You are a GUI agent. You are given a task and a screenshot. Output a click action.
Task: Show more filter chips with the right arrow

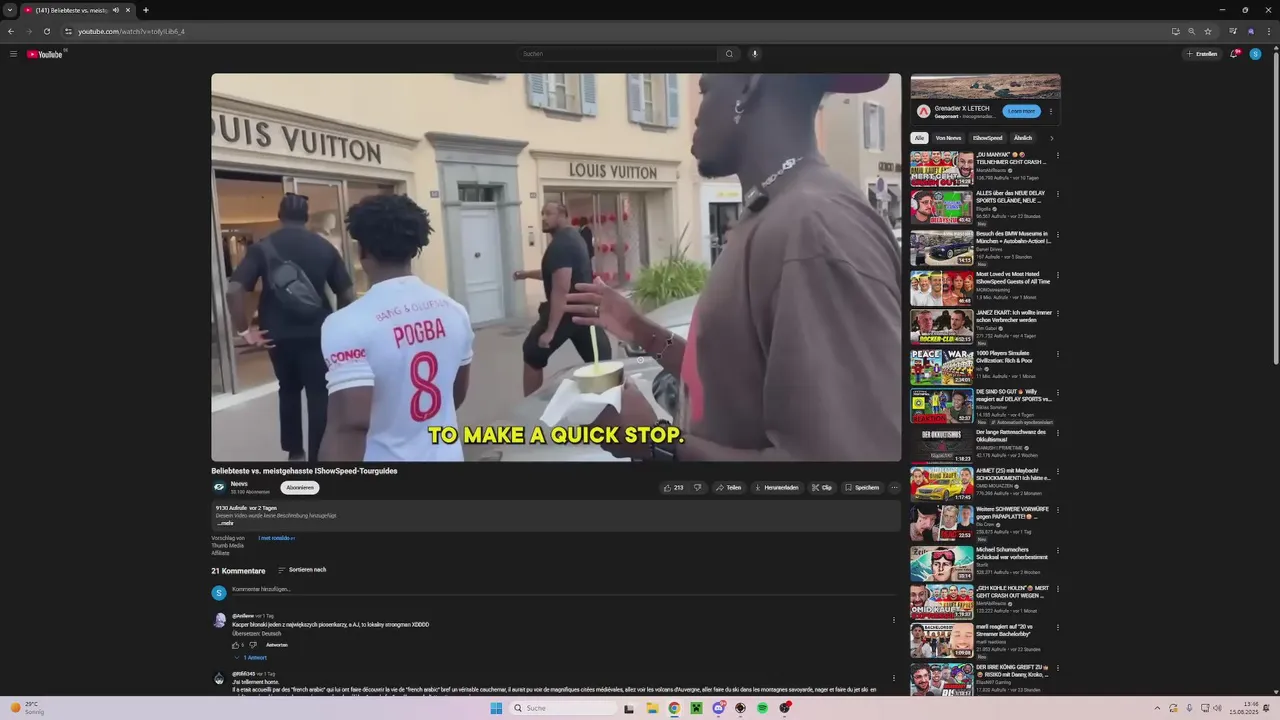[x=1051, y=138]
